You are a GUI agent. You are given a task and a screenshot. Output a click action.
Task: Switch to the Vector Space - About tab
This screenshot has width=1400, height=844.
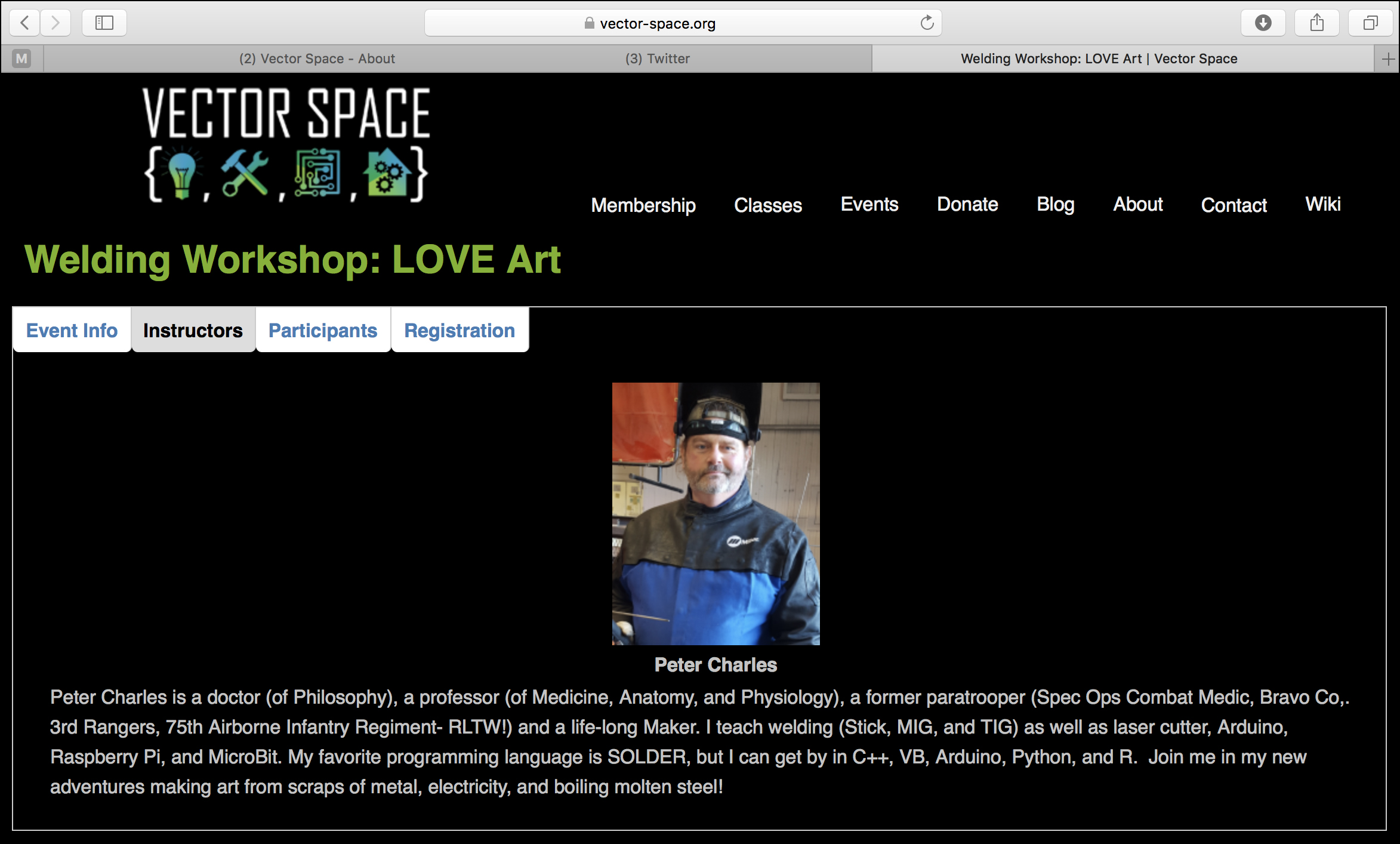[x=317, y=58]
